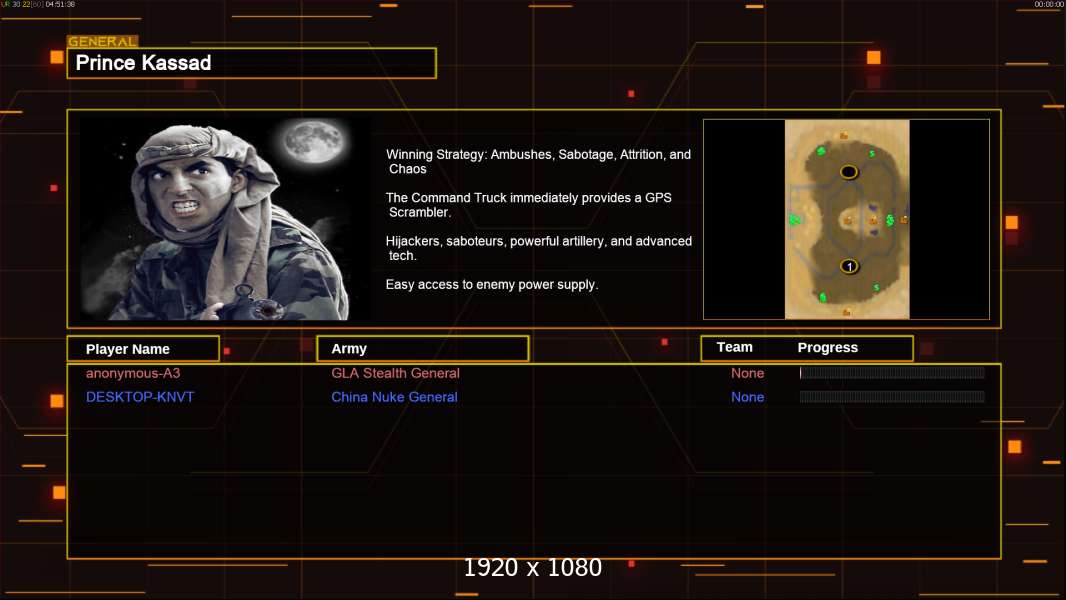Viewport: 1066px width, 600px height.
Task: Select player DESKTOP-KNVT
Action: pyautogui.click(x=140, y=397)
